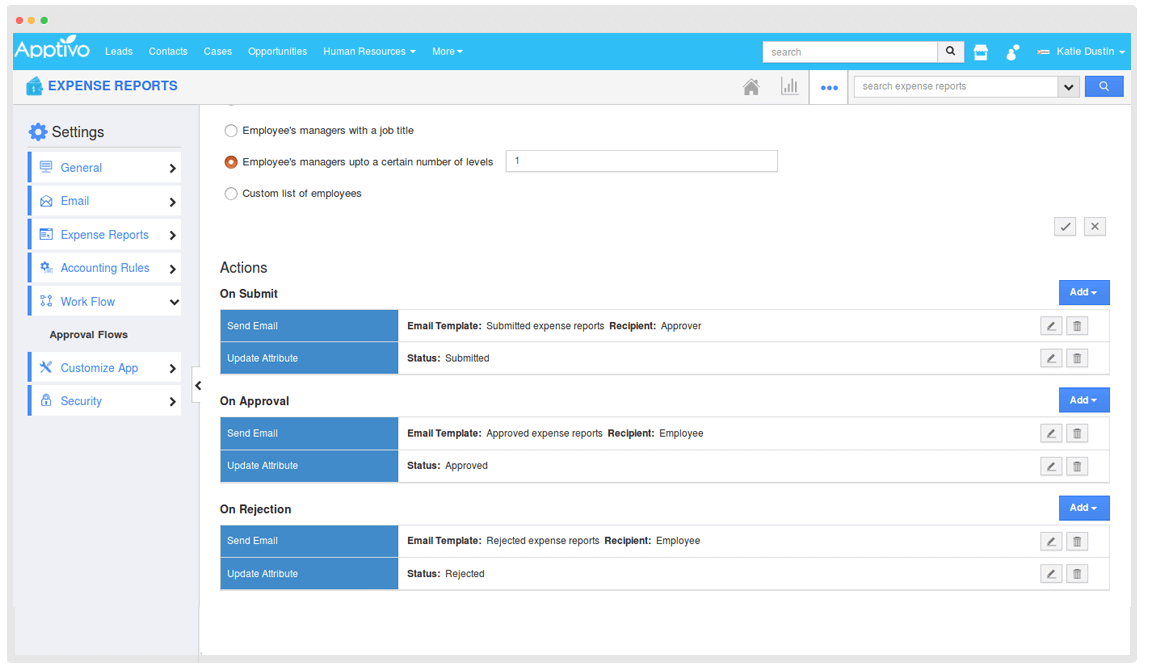Click the checkmark save icon
The width and height of the screenshot is (1150, 670).
pos(1065,227)
